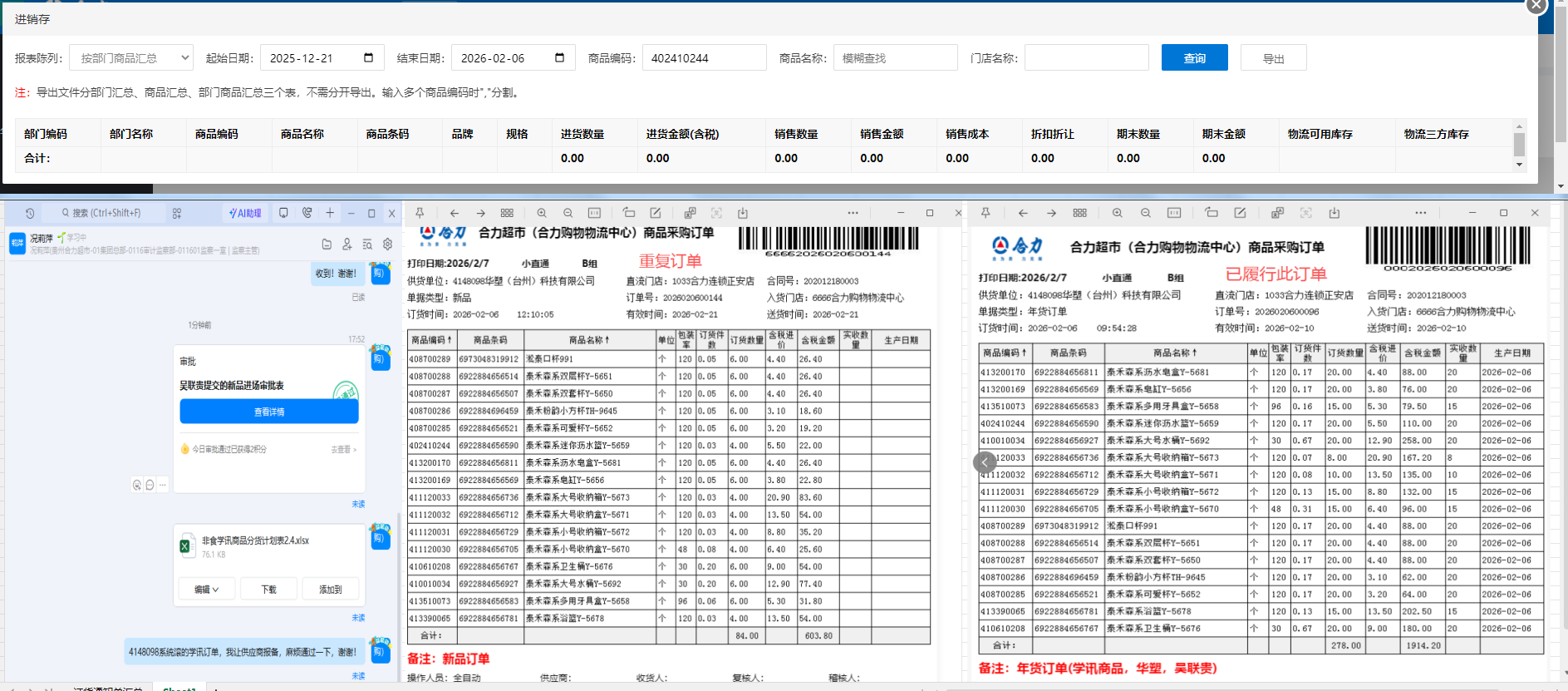Go to previous image with round arrow
The image size is (1568, 691).
[x=985, y=462]
